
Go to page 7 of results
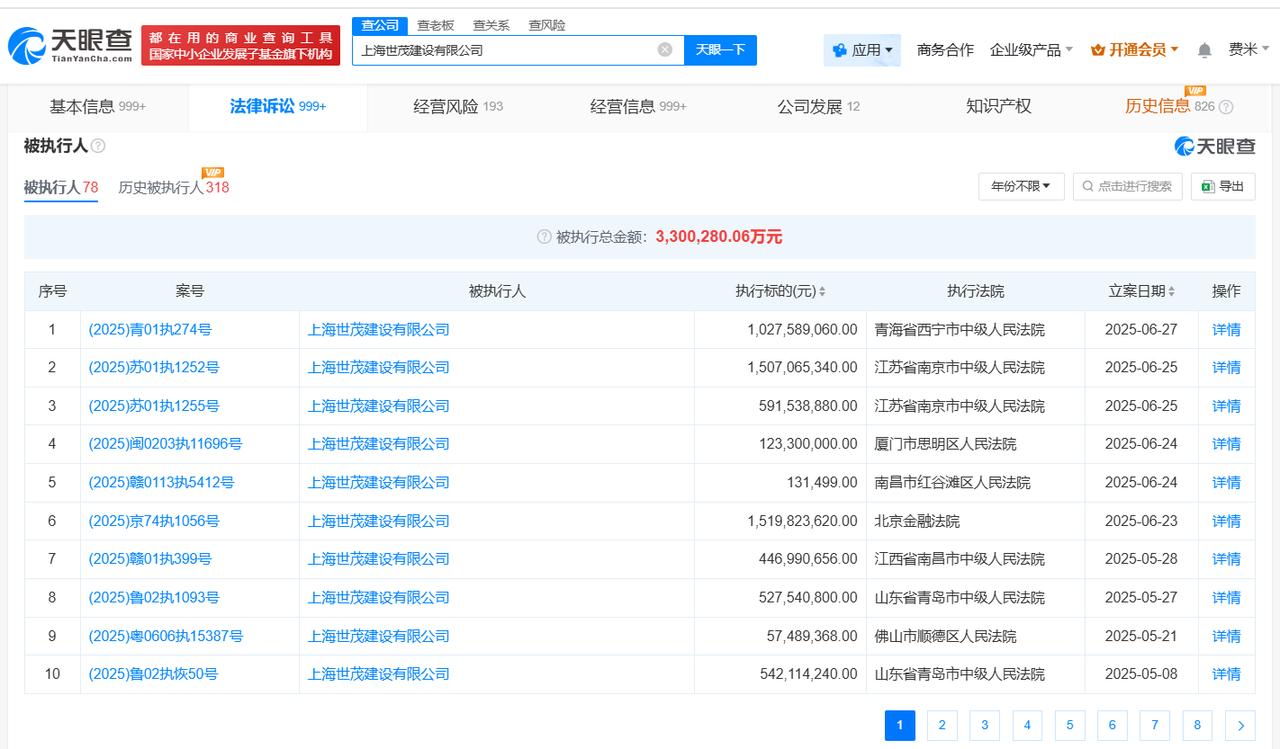(1155, 726)
